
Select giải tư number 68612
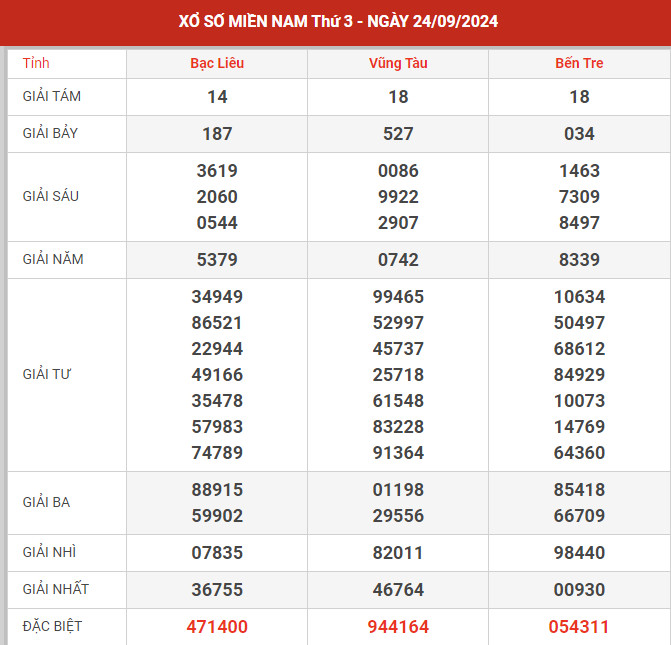(x=579, y=348)
